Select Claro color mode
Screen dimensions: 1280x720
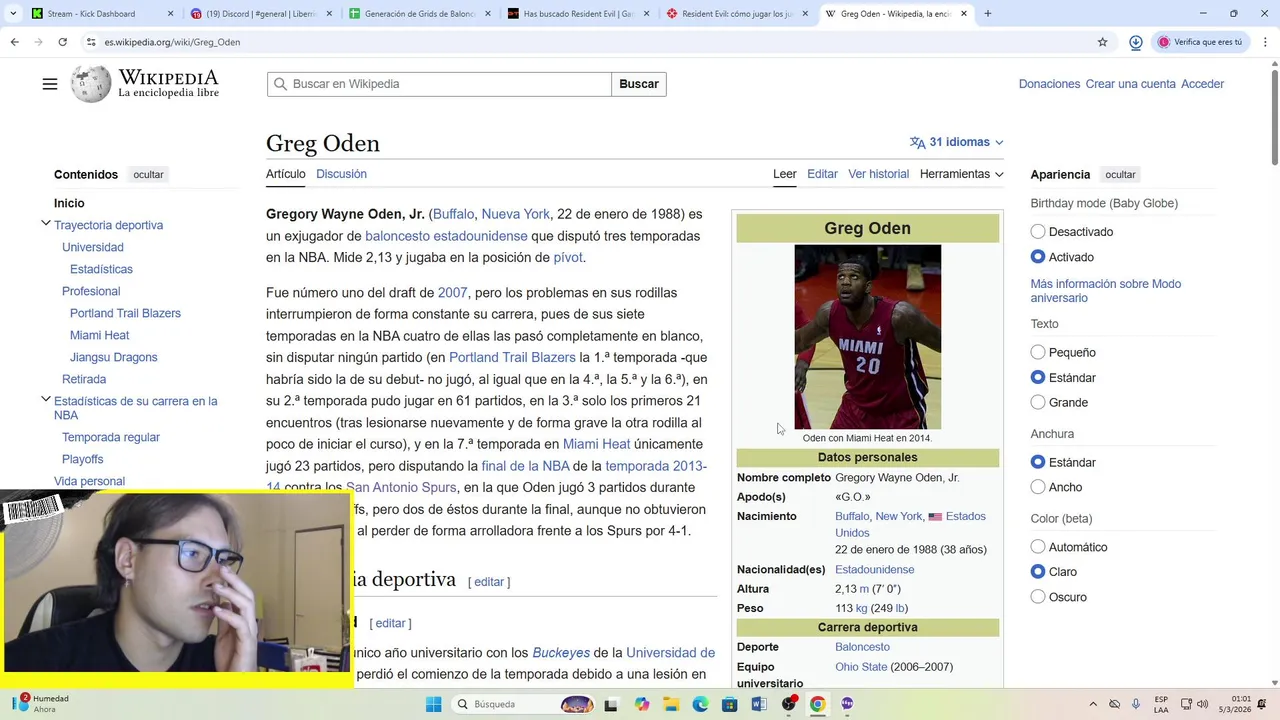point(1038,572)
